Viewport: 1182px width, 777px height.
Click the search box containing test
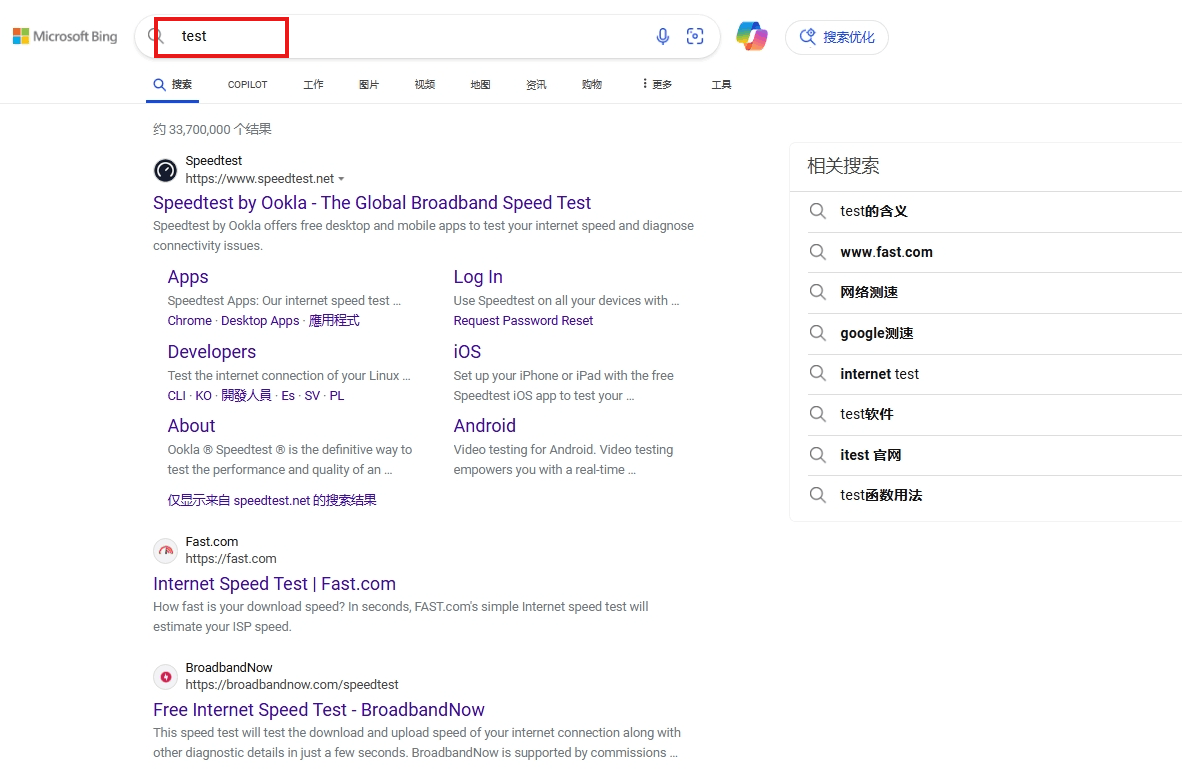427,36
